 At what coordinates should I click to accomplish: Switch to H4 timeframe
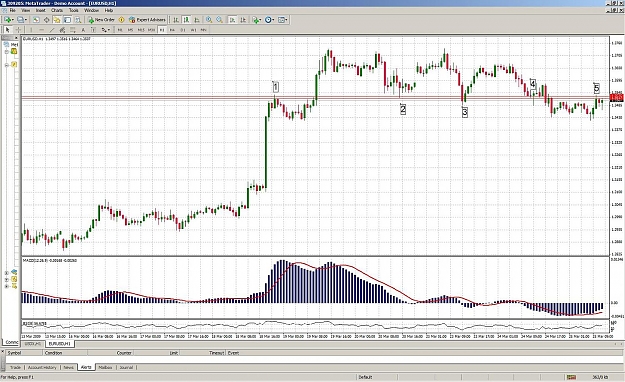[172, 30]
